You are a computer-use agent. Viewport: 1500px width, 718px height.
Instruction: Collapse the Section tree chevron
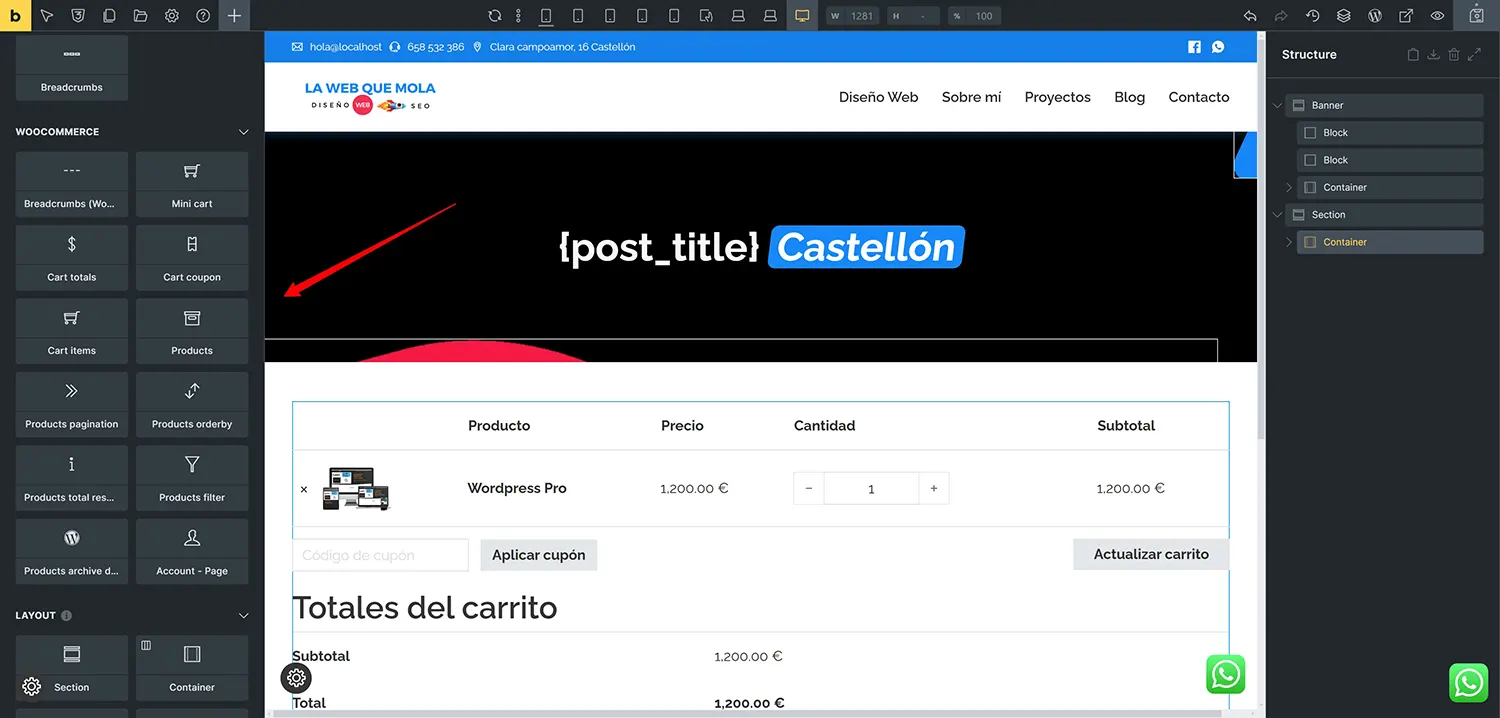pyautogui.click(x=1277, y=215)
